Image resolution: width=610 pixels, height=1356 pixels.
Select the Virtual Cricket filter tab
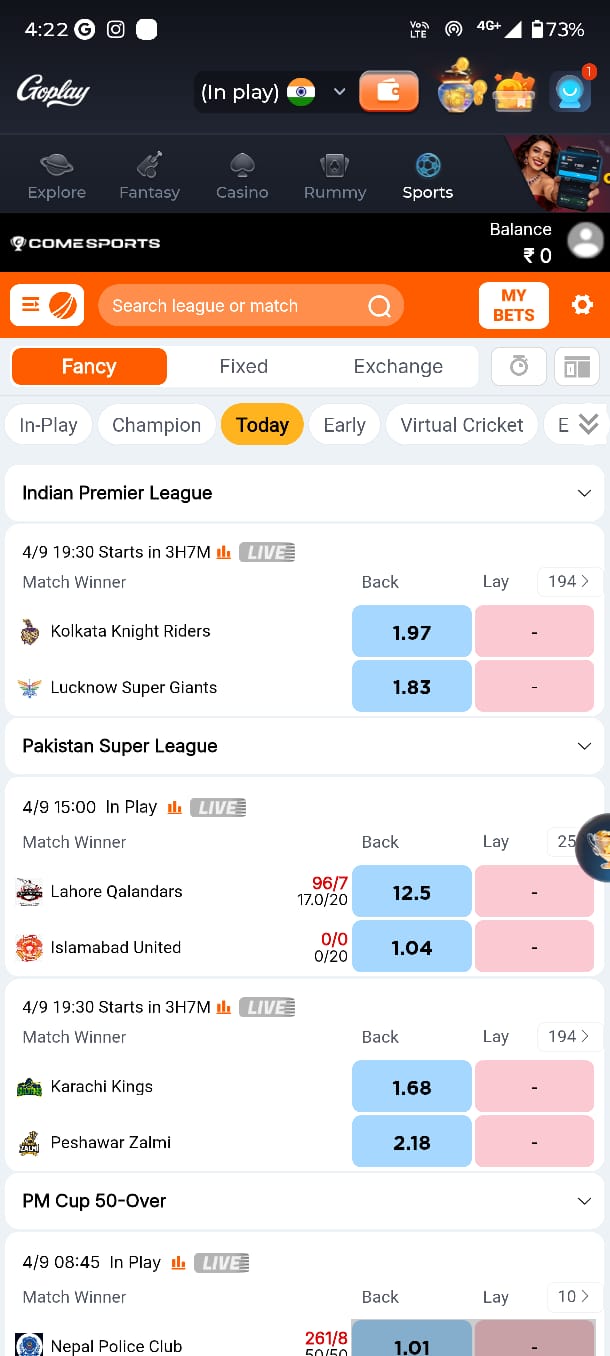(x=461, y=425)
